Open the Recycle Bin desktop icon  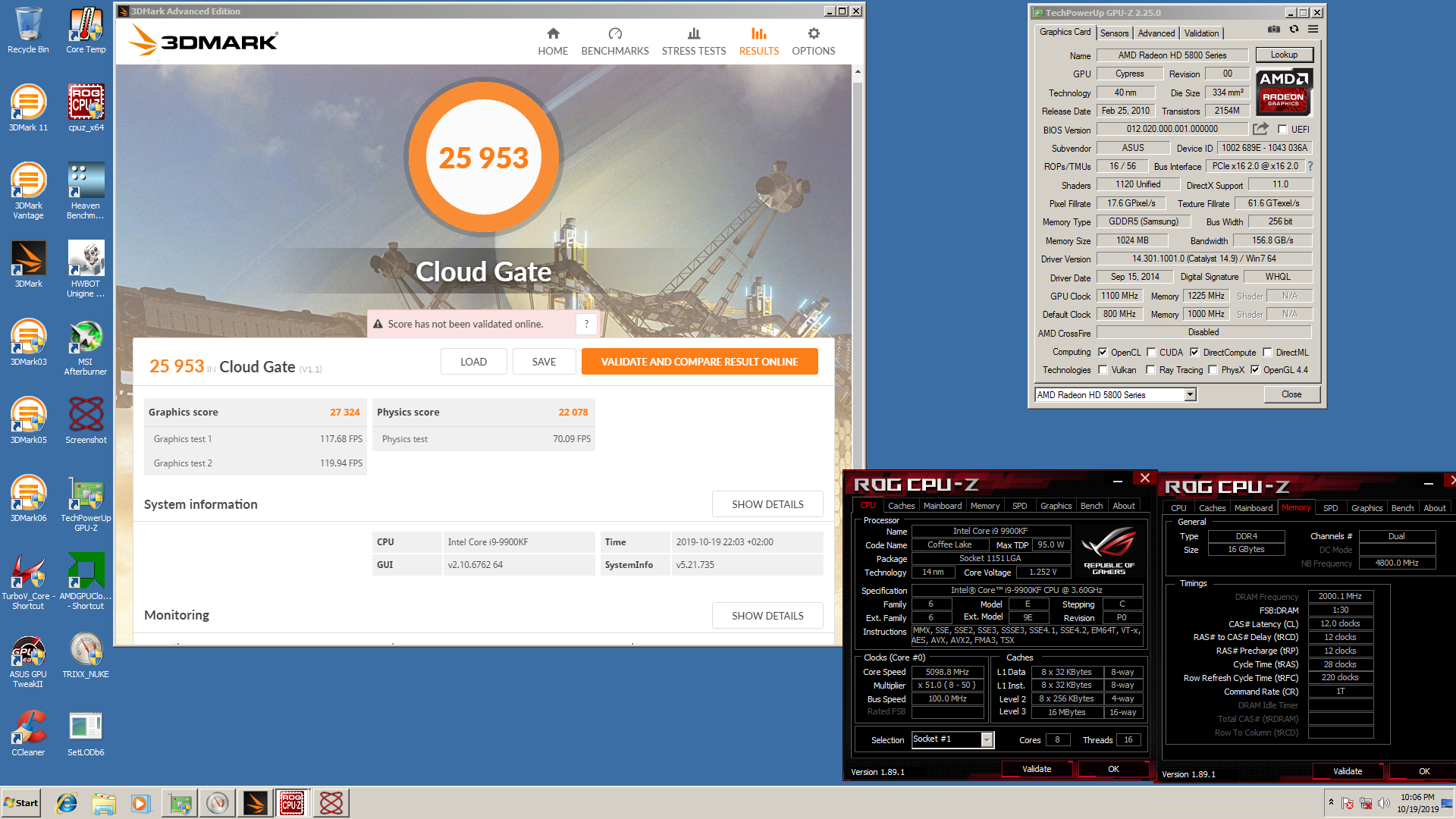pos(28,30)
